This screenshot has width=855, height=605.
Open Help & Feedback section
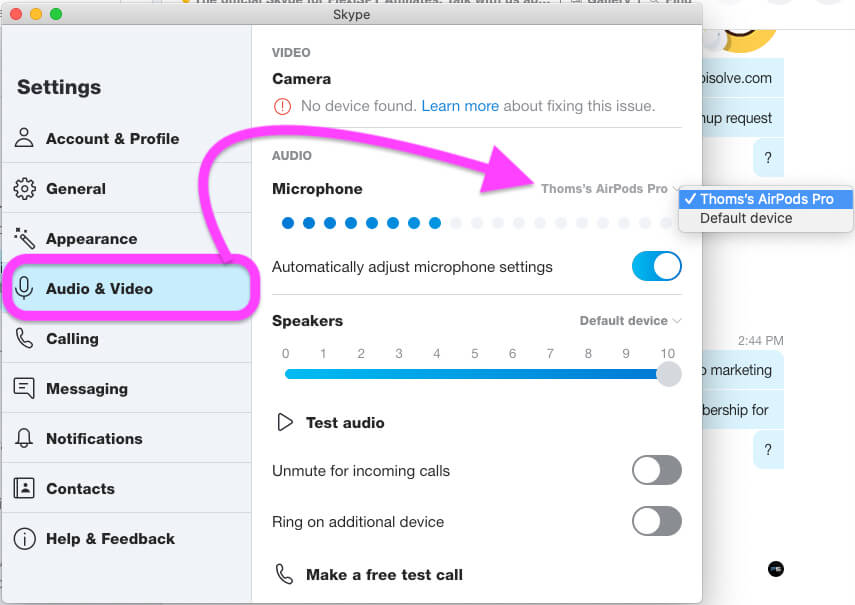pos(127,539)
